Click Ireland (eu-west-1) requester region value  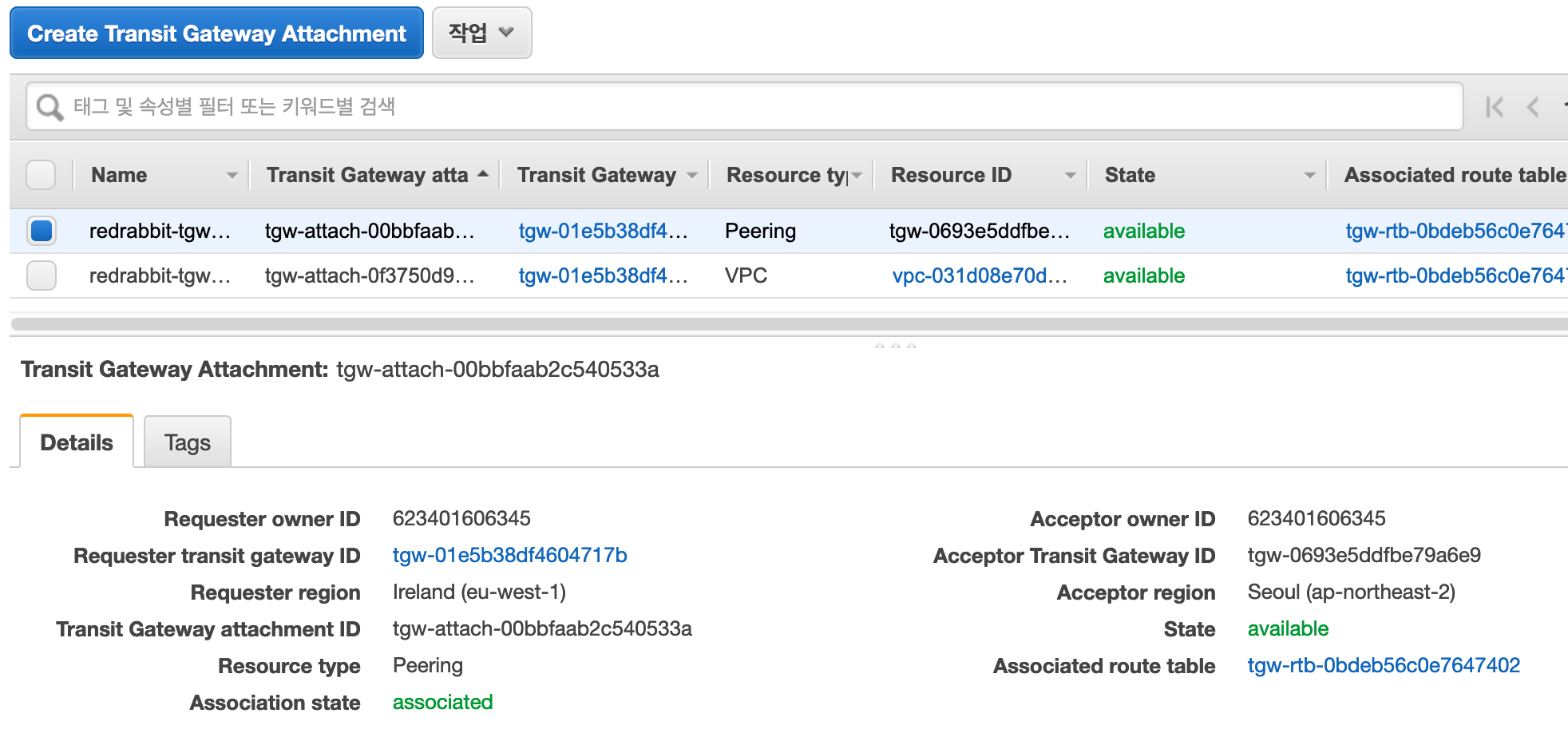pos(479,592)
